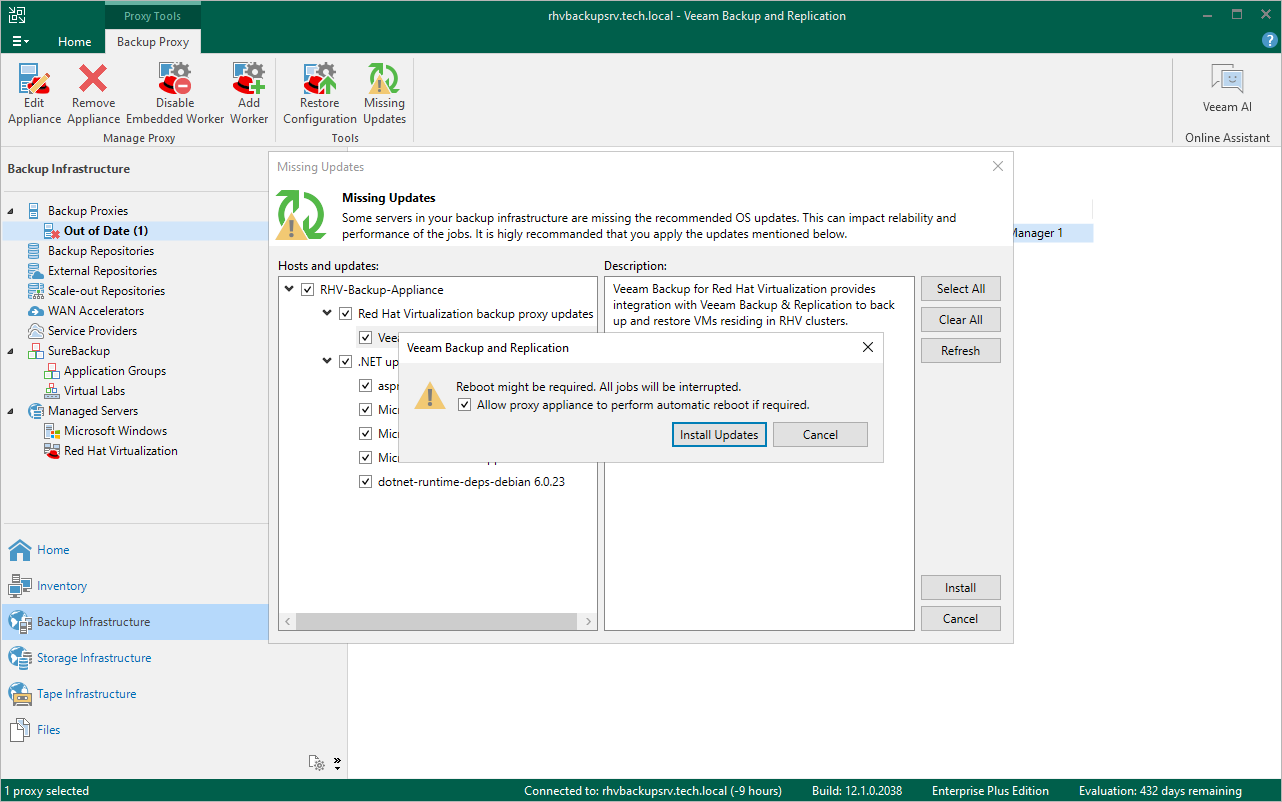Viewport: 1282px width, 802px height.
Task: Click the hosts list scroll-right arrow
Action: (589, 622)
